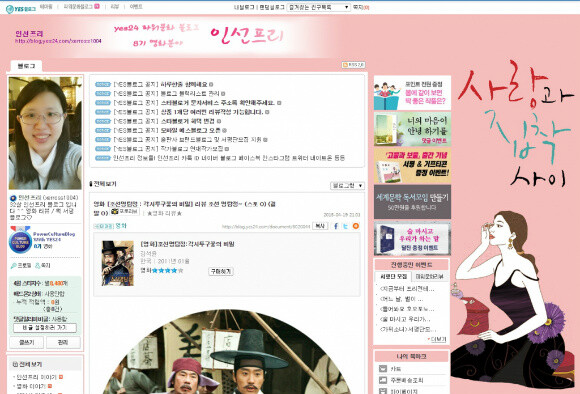580x394 pixels.
Task: Click the notice badge on the 사무산동 row
Action: [102, 84]
